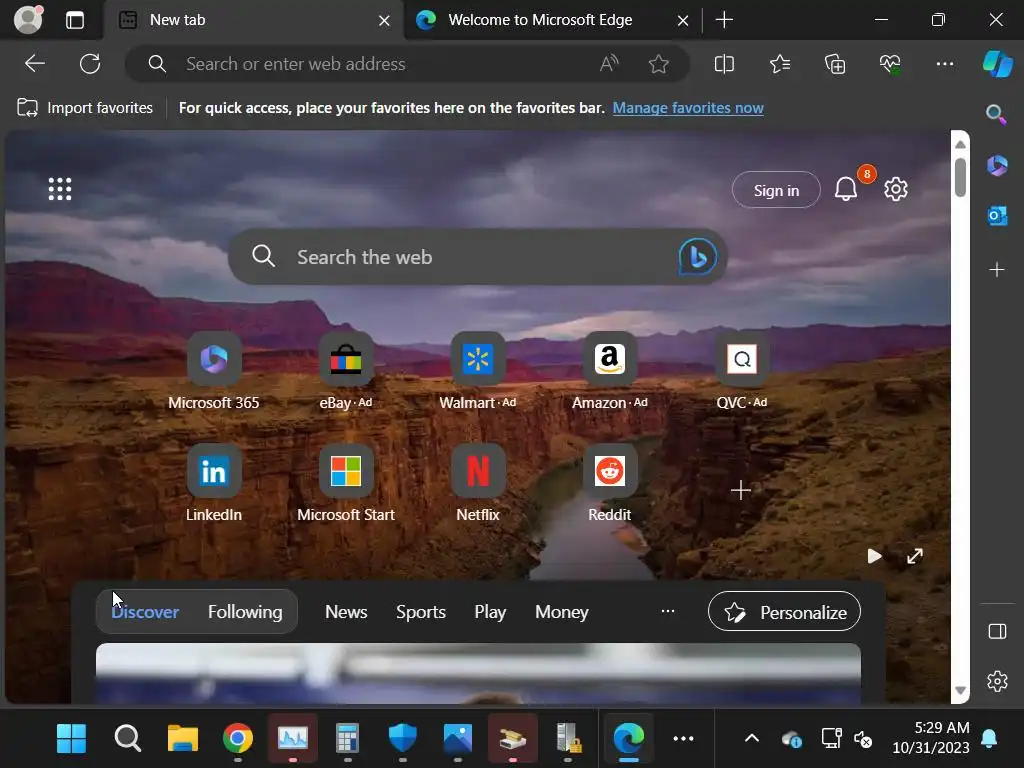
Task: Close Welcome to Microsoft Edge tab
Action: click(x=683, y=20)
